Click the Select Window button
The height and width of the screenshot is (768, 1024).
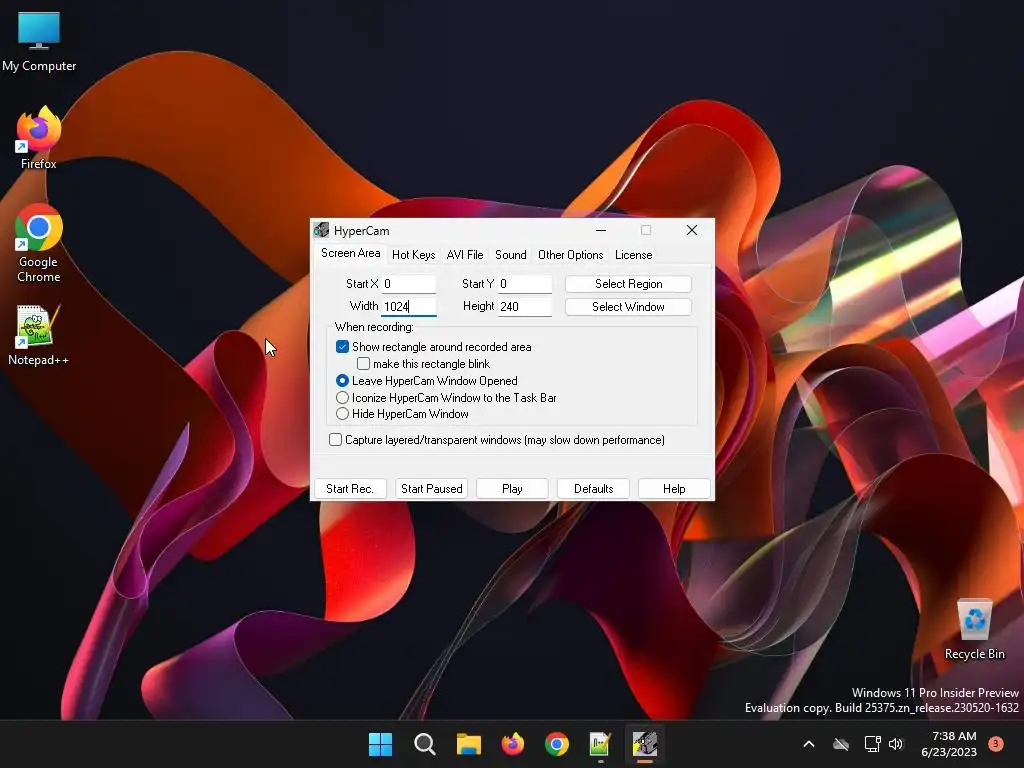(628, 307)
